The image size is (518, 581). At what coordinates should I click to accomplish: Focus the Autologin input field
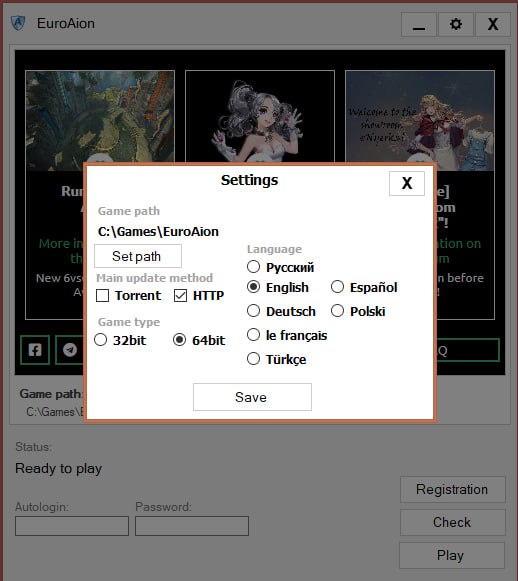click(x=72, y=526)
